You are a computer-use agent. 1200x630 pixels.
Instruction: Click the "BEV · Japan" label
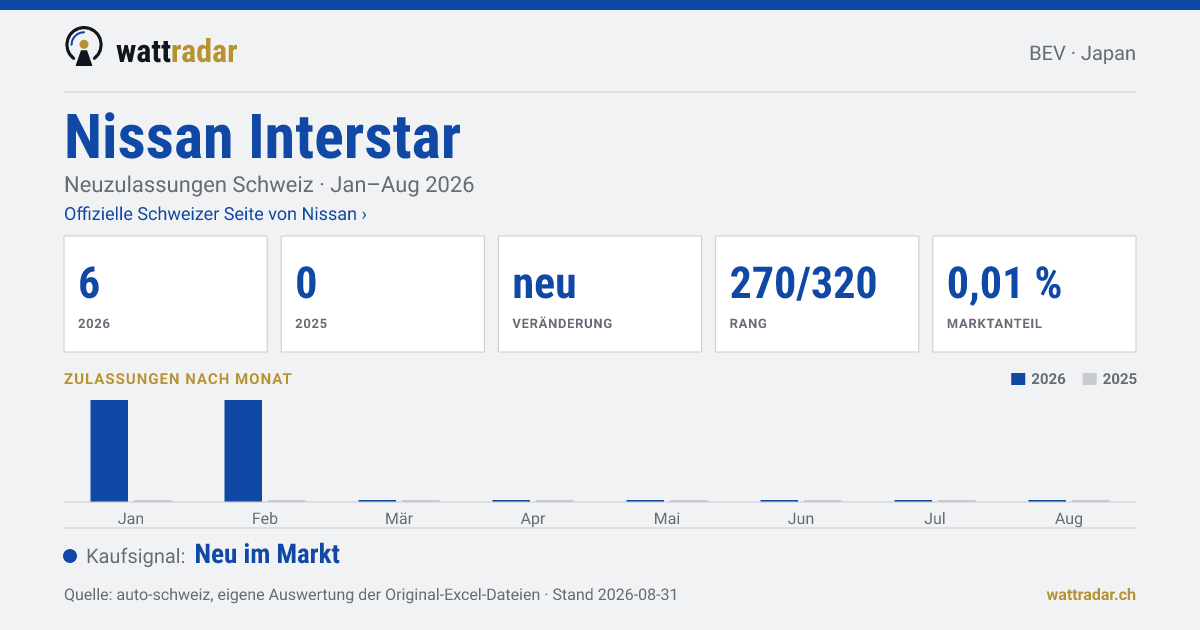point(1082,54)
